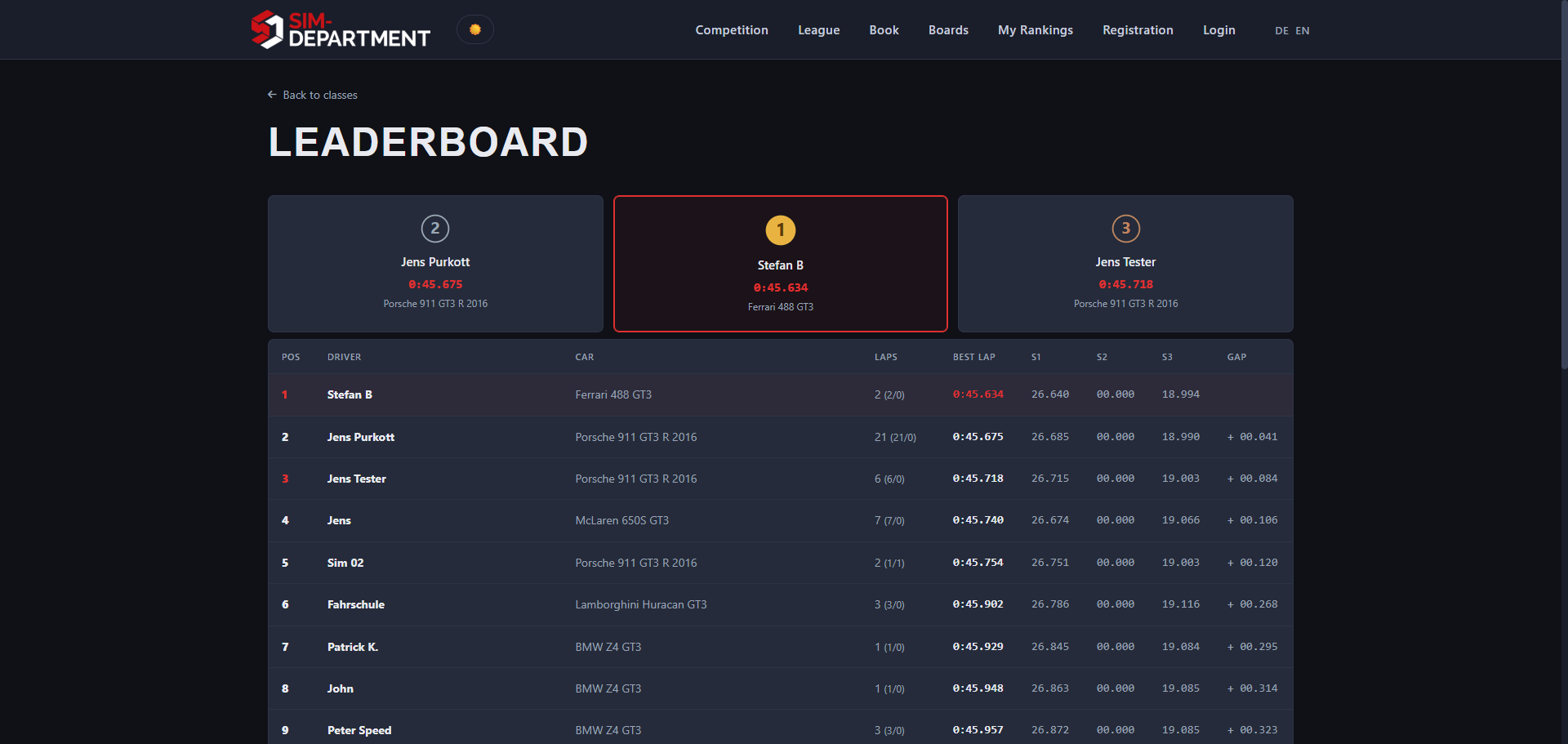Click the Back to classes link
This screenshot has height=744, width=1568.
313,95
